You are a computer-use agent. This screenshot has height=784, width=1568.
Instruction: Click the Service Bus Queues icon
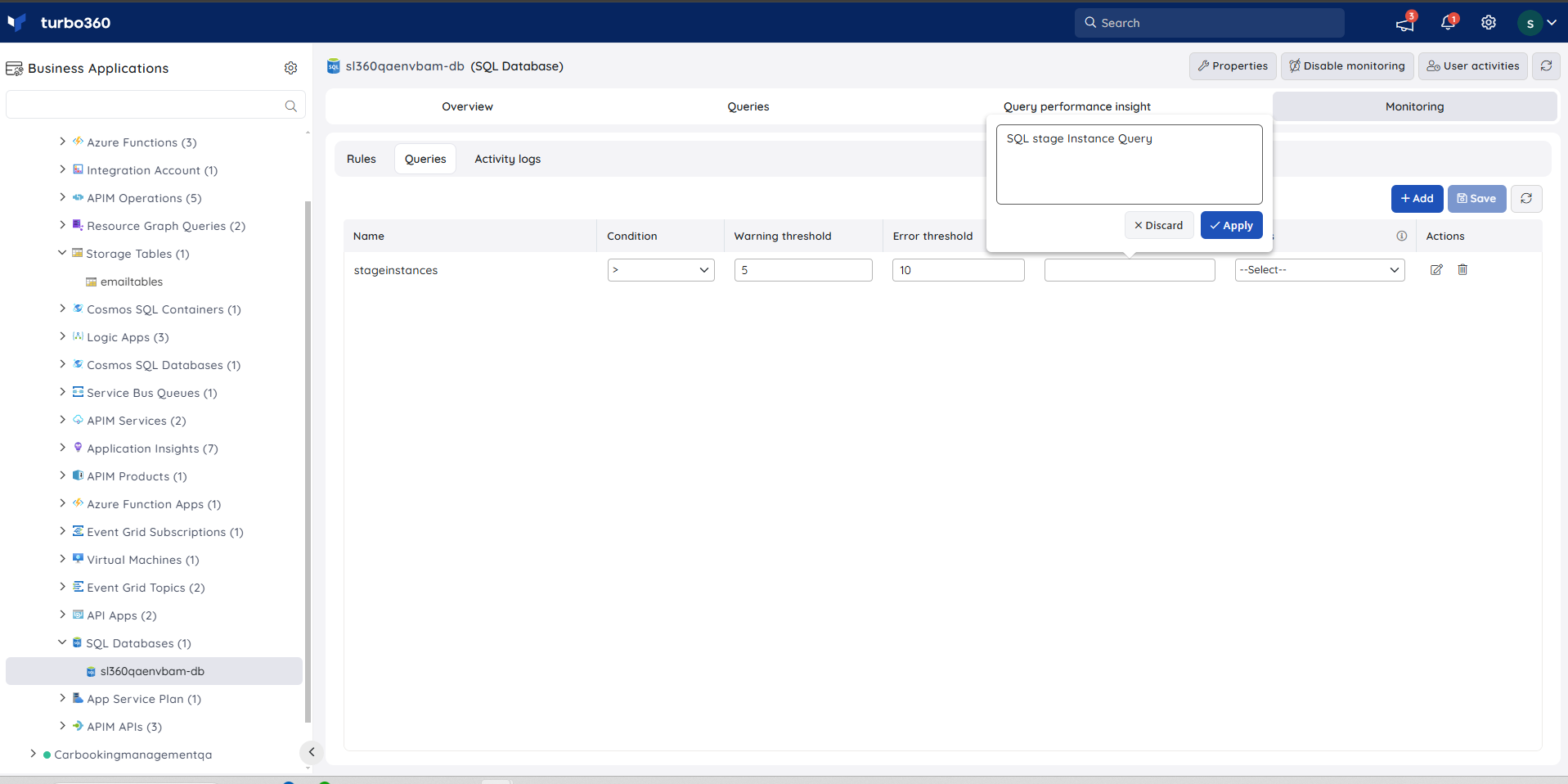[x=78, y=392]
